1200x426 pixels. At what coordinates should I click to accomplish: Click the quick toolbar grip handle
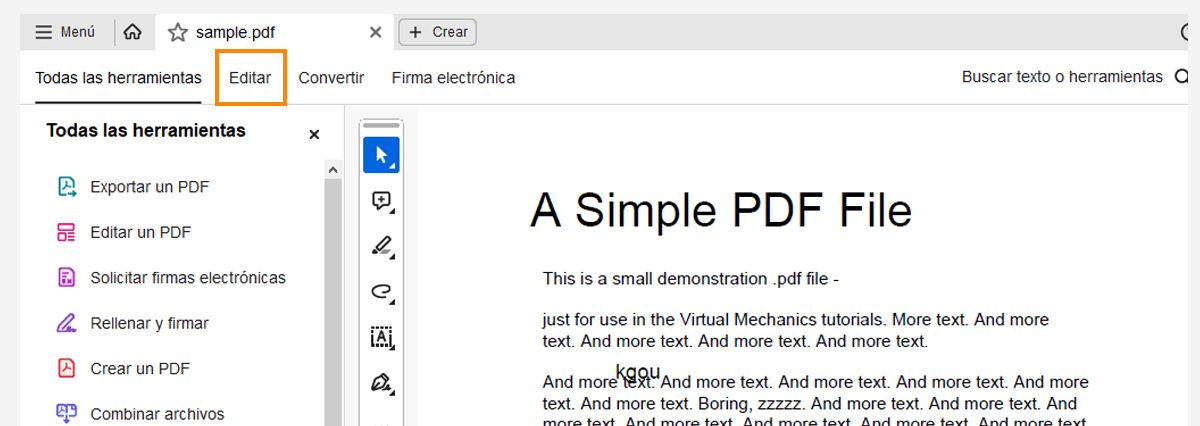(x=381, y=126)
